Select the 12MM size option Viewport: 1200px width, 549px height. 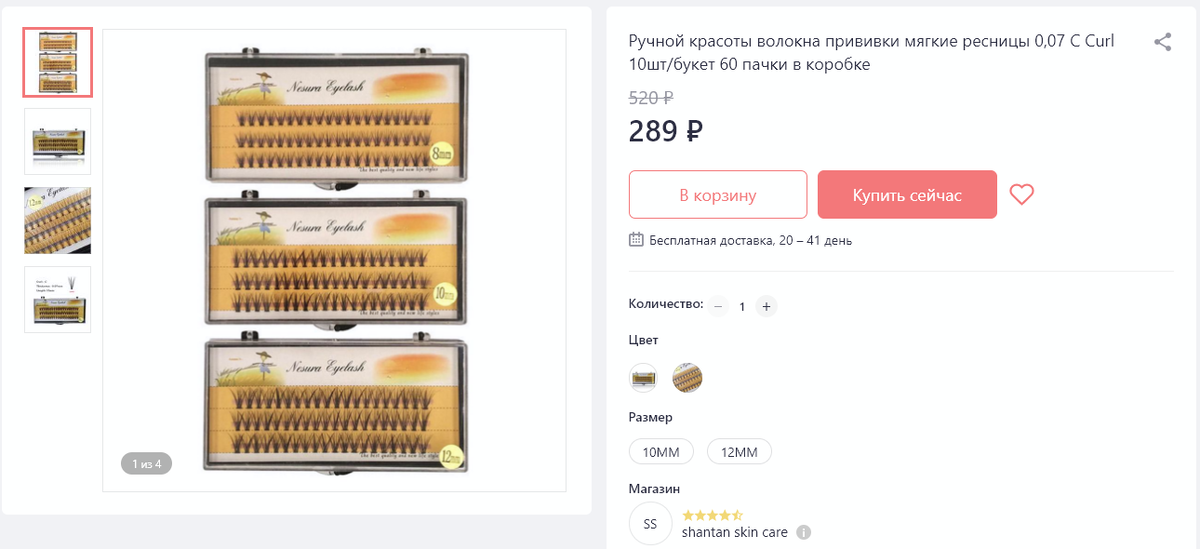pyautogui.click(x=739, y=452)
